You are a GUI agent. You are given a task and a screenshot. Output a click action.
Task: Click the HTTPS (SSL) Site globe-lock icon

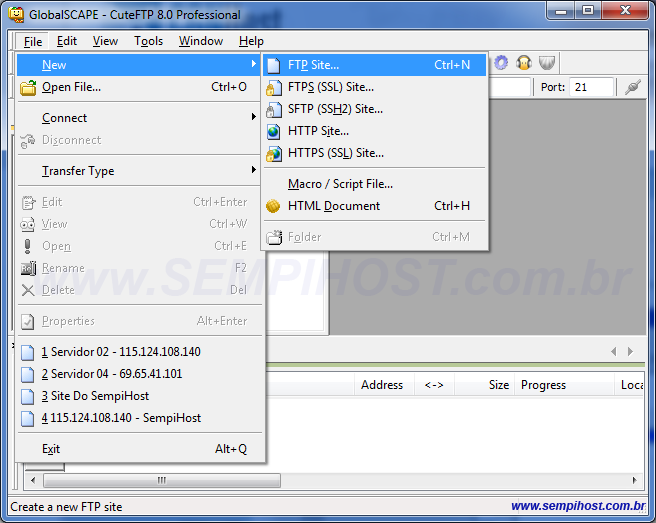[273, 154]
